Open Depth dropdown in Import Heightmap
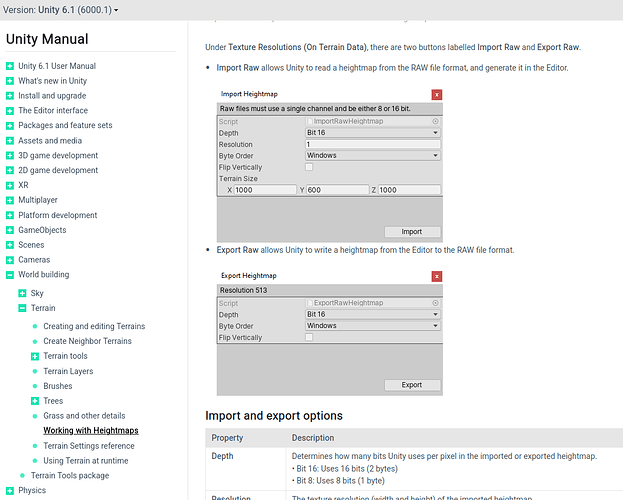The width and height of the screenshot is (623, 500). (373, 133)
